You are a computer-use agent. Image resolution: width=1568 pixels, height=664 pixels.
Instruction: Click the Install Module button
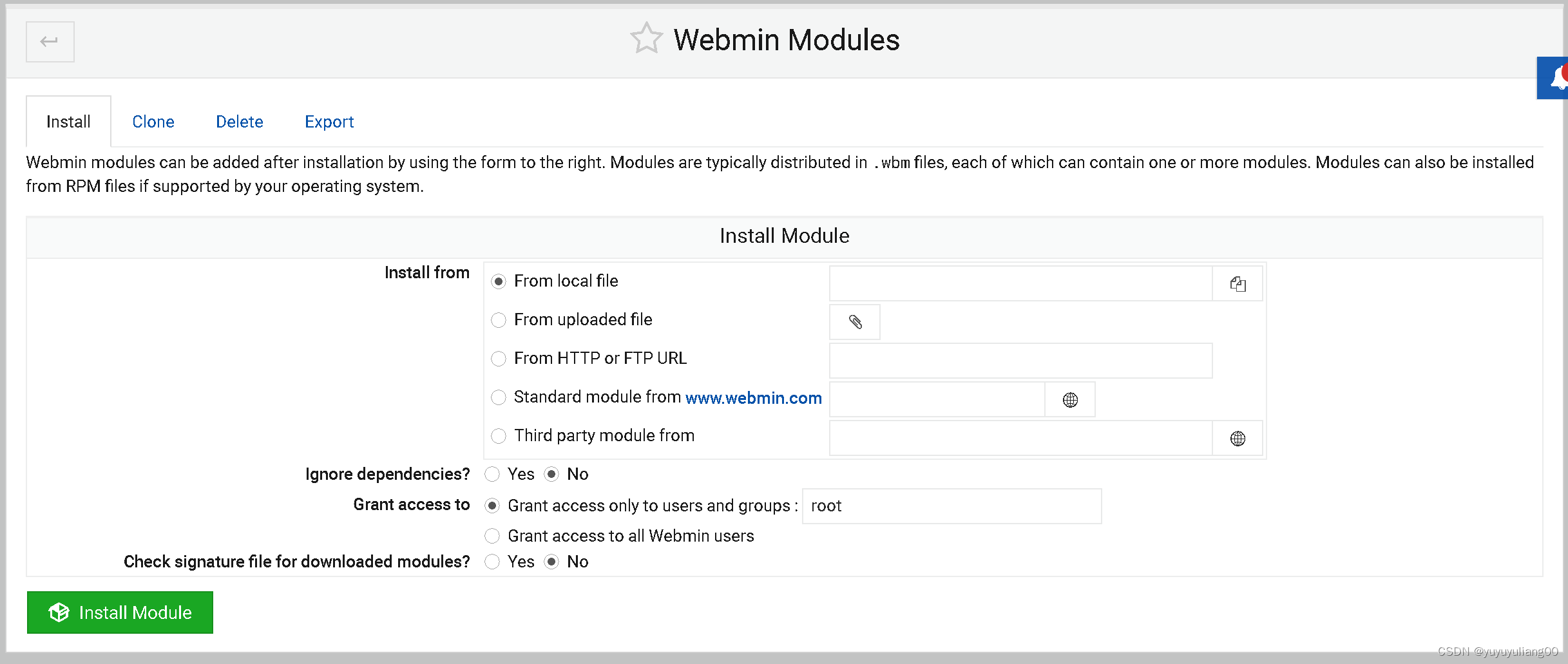(x=120, y=612)
